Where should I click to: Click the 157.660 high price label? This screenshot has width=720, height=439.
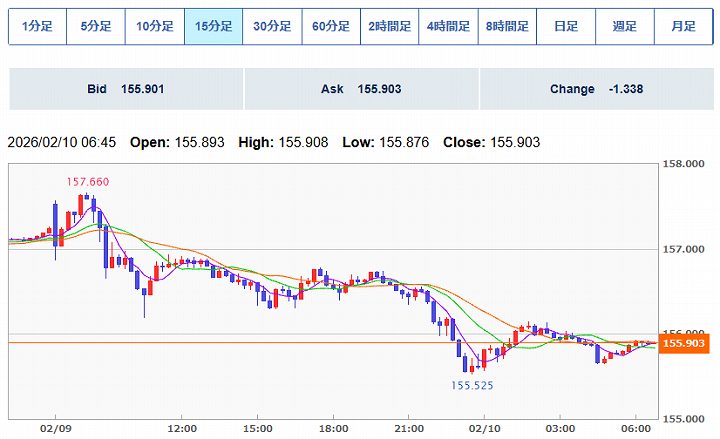tap(87, 182)
